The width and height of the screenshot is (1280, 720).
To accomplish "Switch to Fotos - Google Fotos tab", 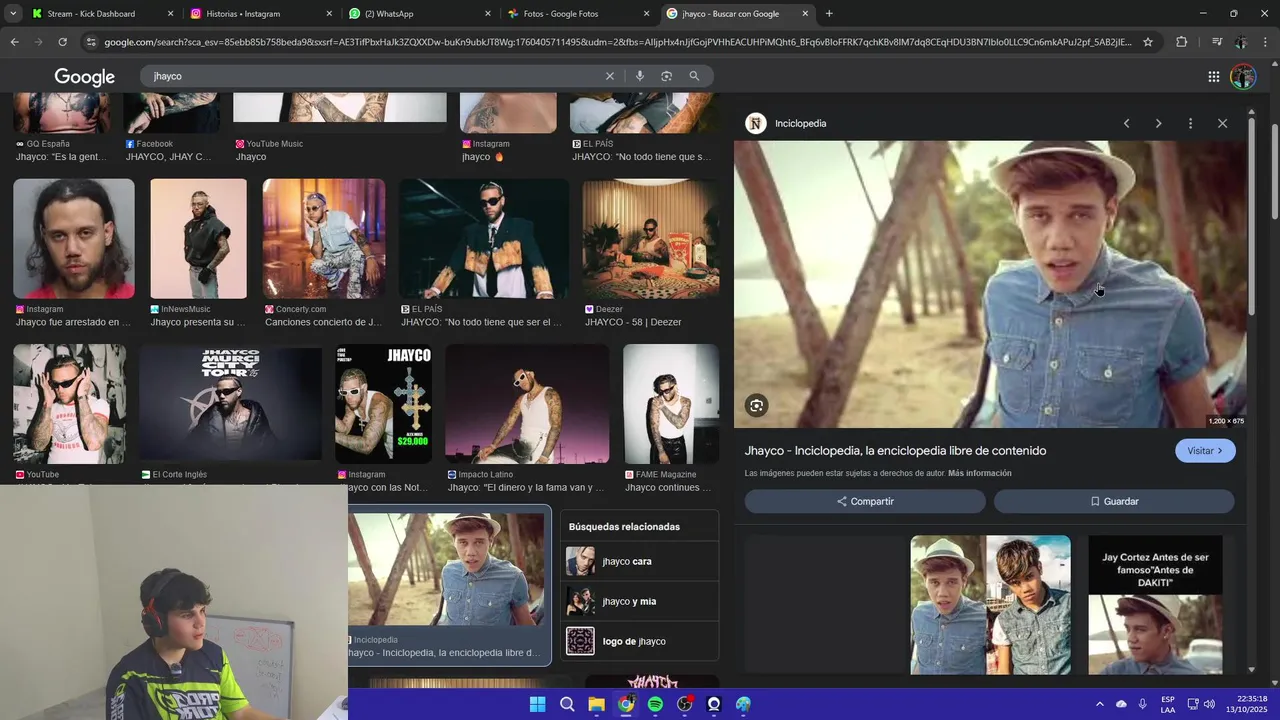I will pyautogui.click(x=577, y=14).
